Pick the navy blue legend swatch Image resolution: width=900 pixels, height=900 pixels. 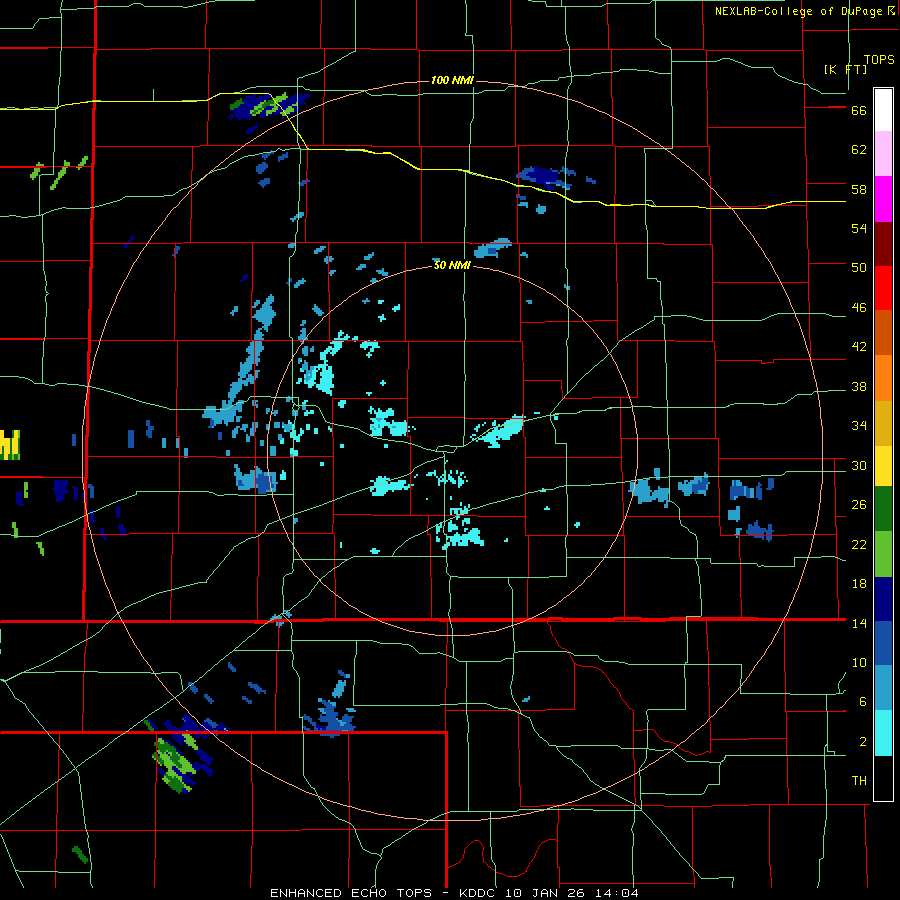pyautogui.click(x=883, y=599)
